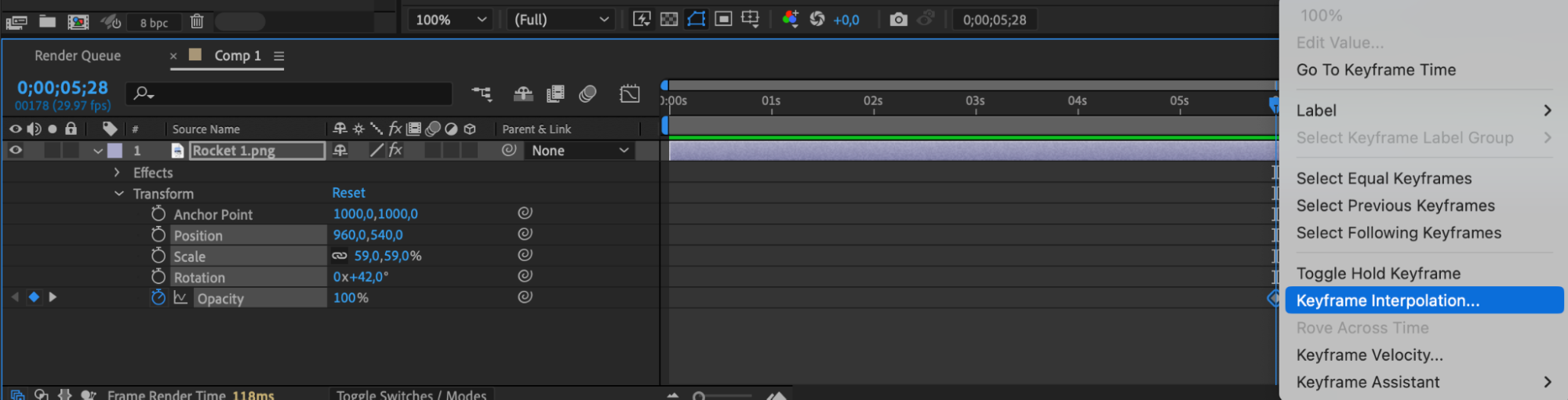Open show channel and color management icon

pos(791,19)
